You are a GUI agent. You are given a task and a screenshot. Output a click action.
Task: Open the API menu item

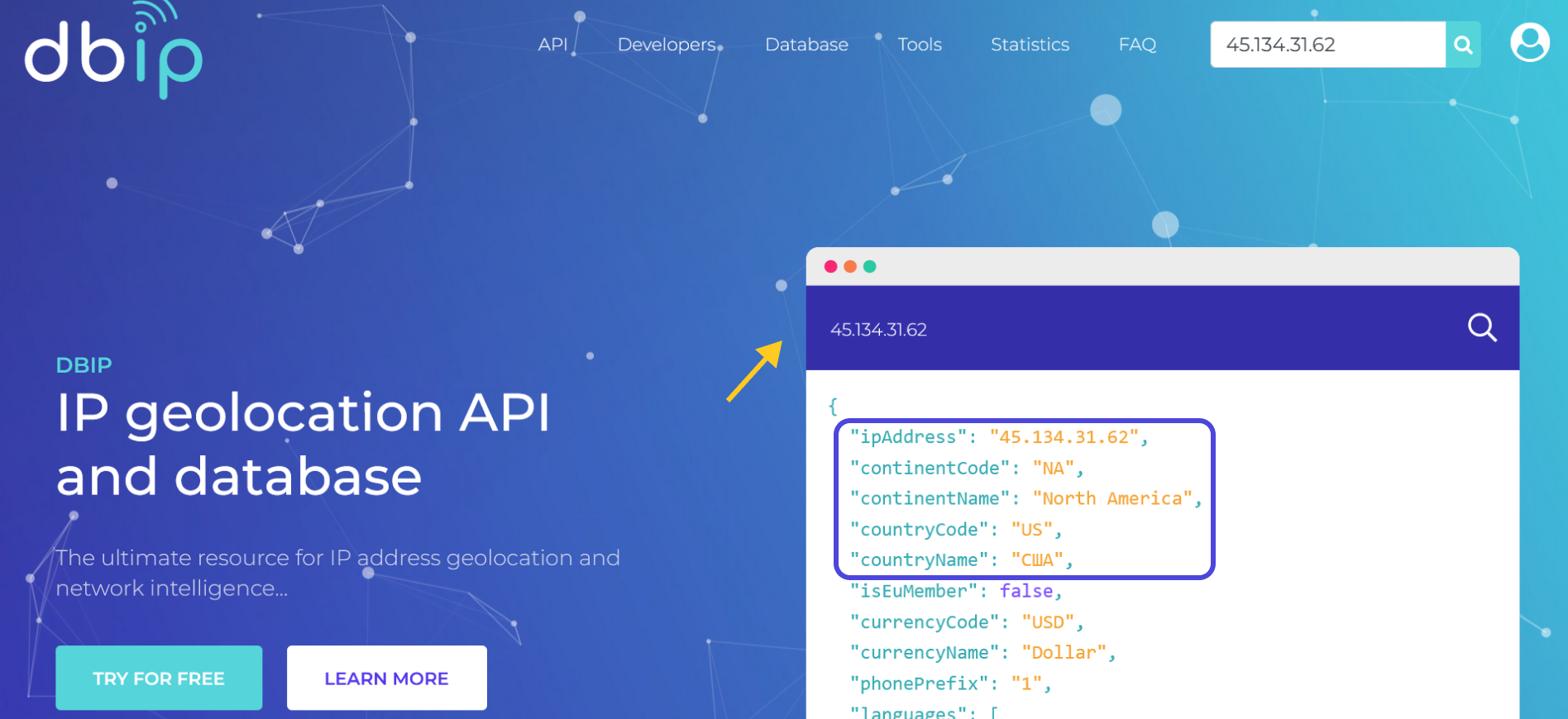coord(552,45)
